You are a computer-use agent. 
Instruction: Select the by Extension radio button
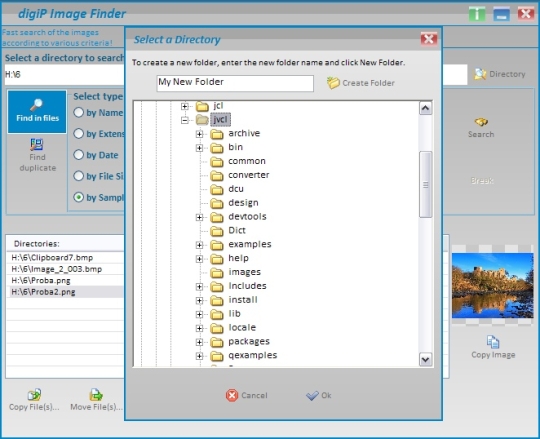[x=79, y=134]
